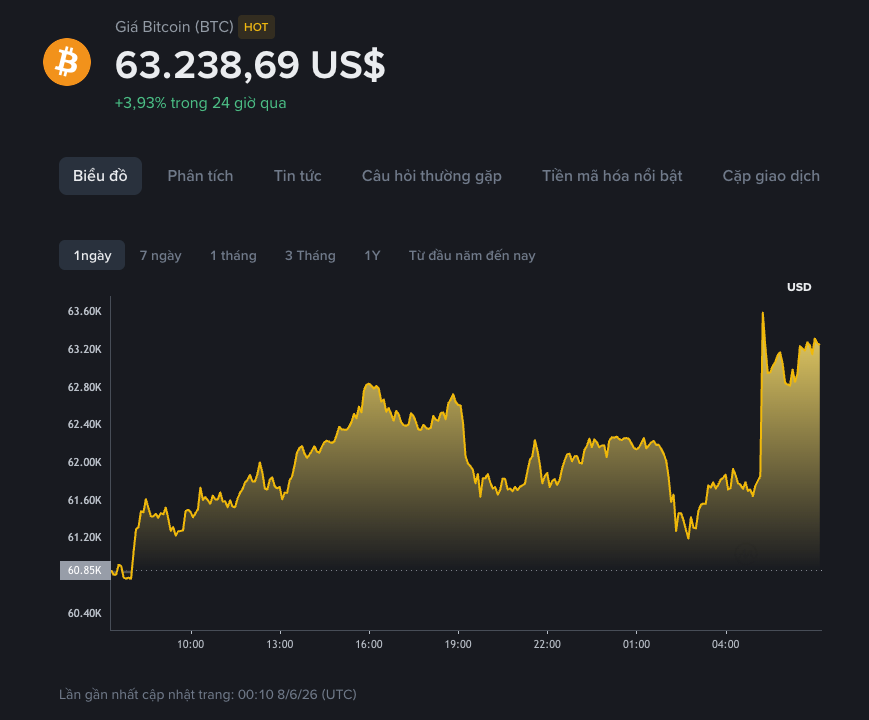Open the Cặp giao dịch tab
Screen dimensions: 869x720
771,176
